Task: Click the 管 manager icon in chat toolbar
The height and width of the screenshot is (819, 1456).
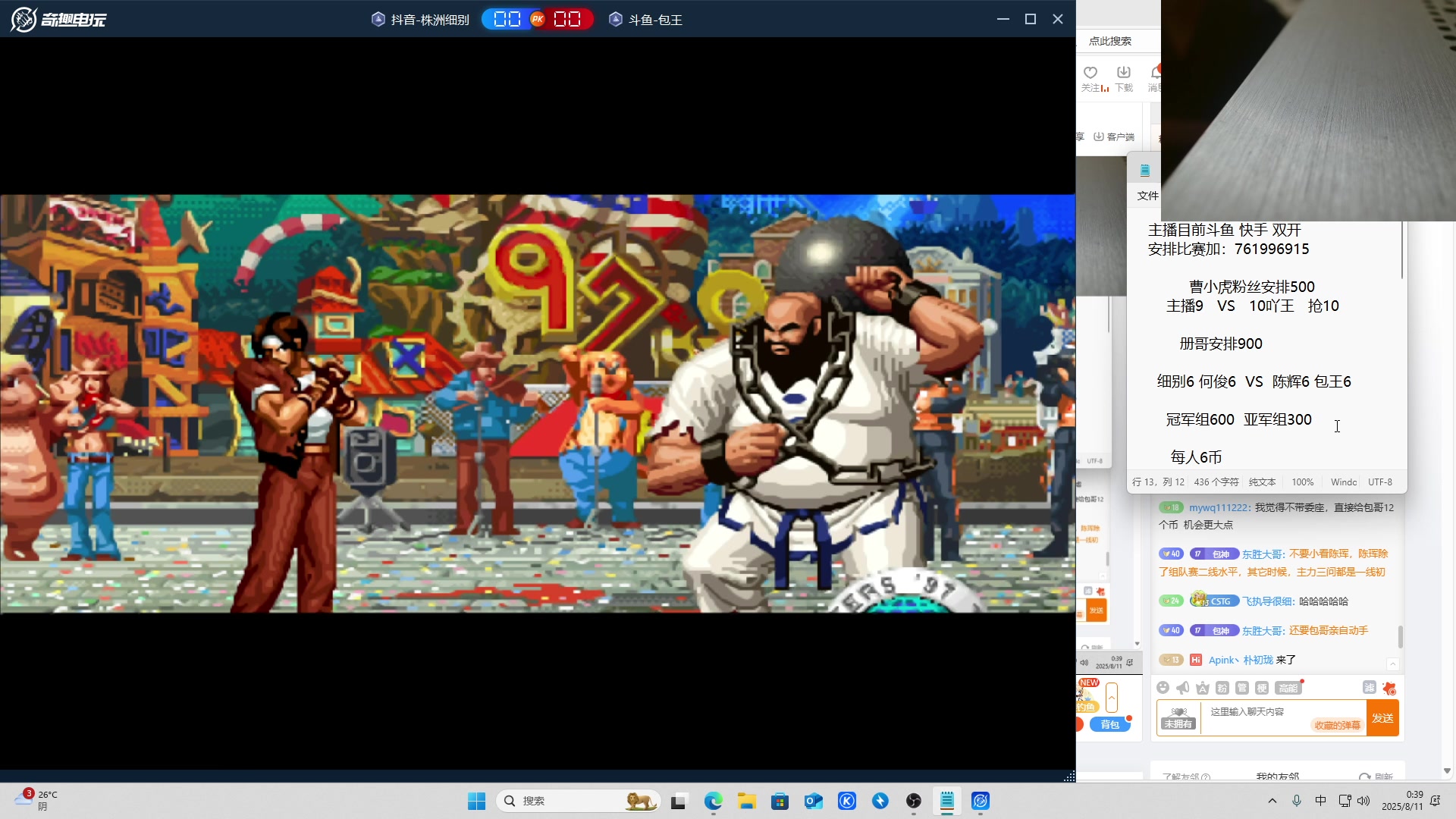Action: tap(1241, 688)
